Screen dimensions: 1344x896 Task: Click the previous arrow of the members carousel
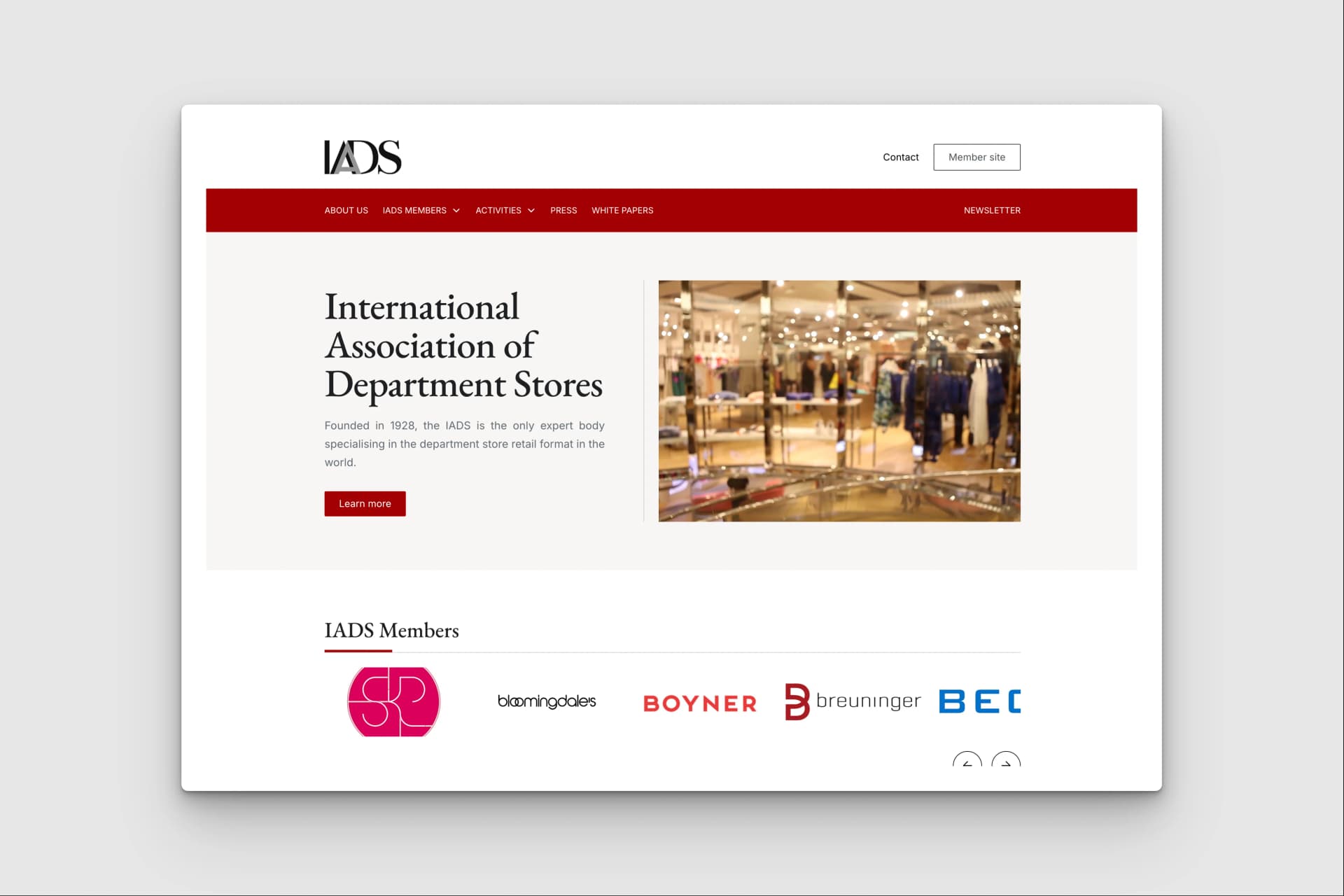tap(967, 763)
